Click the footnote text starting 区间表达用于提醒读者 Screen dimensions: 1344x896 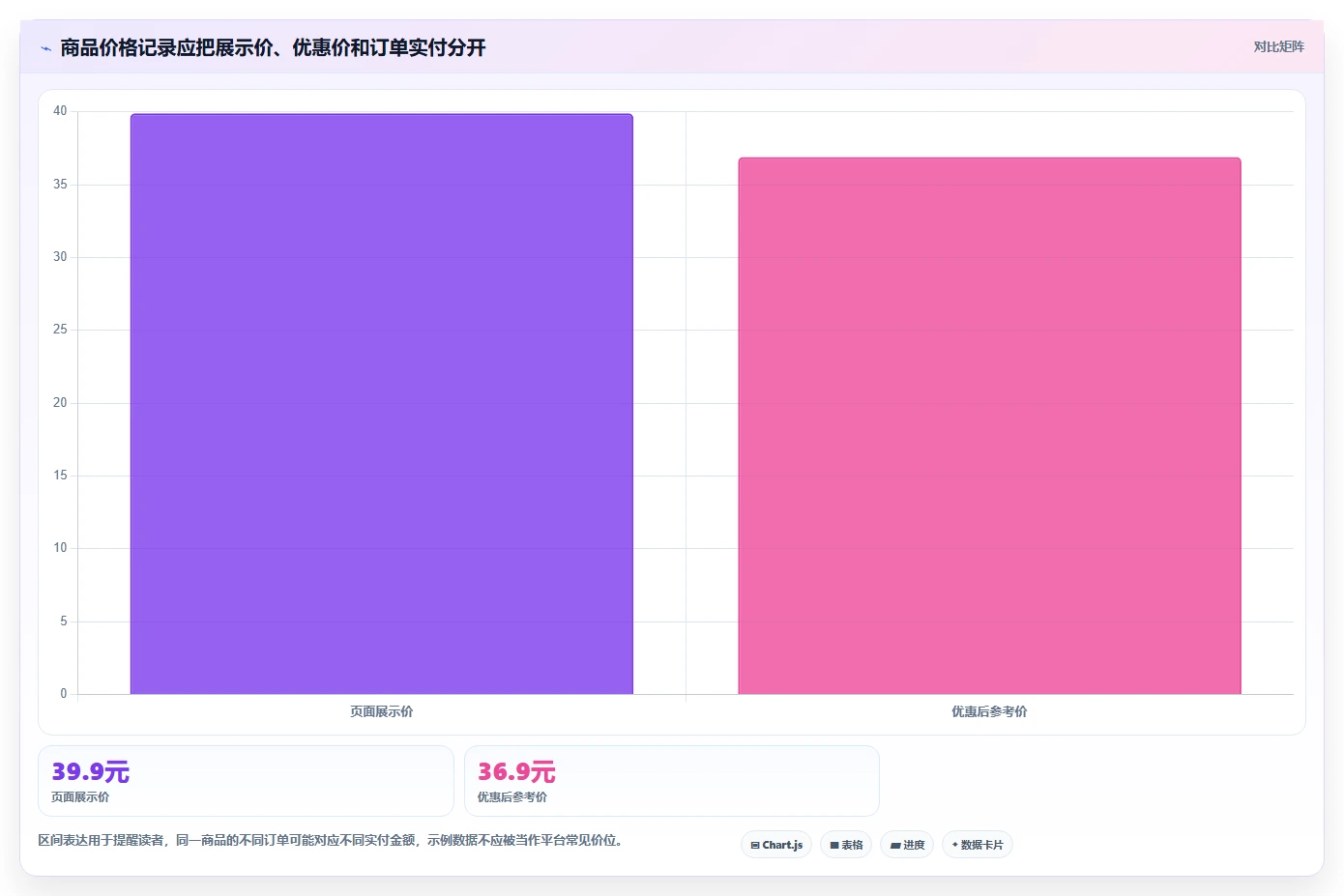tap(333, 840)
